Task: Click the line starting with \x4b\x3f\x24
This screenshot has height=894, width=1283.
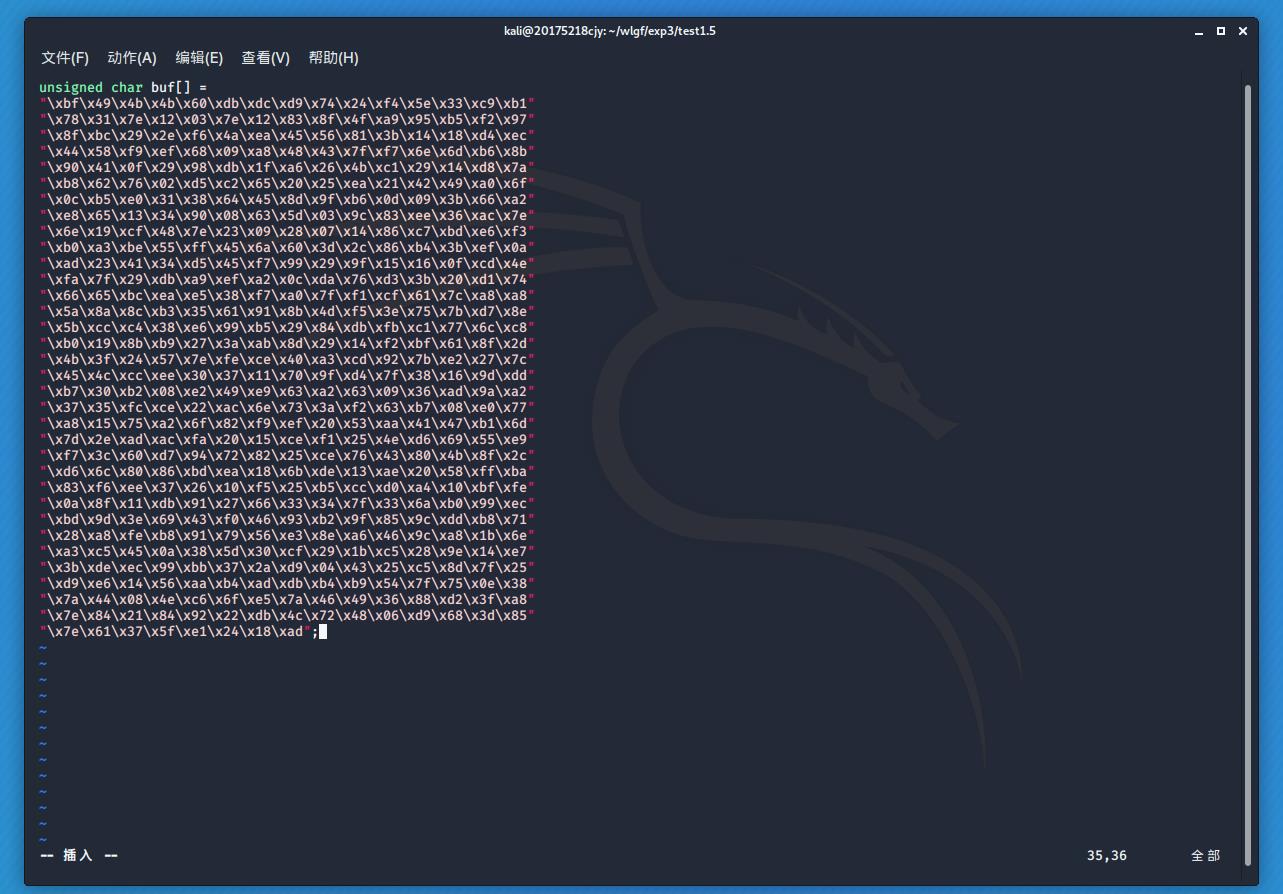Action: 288,360
